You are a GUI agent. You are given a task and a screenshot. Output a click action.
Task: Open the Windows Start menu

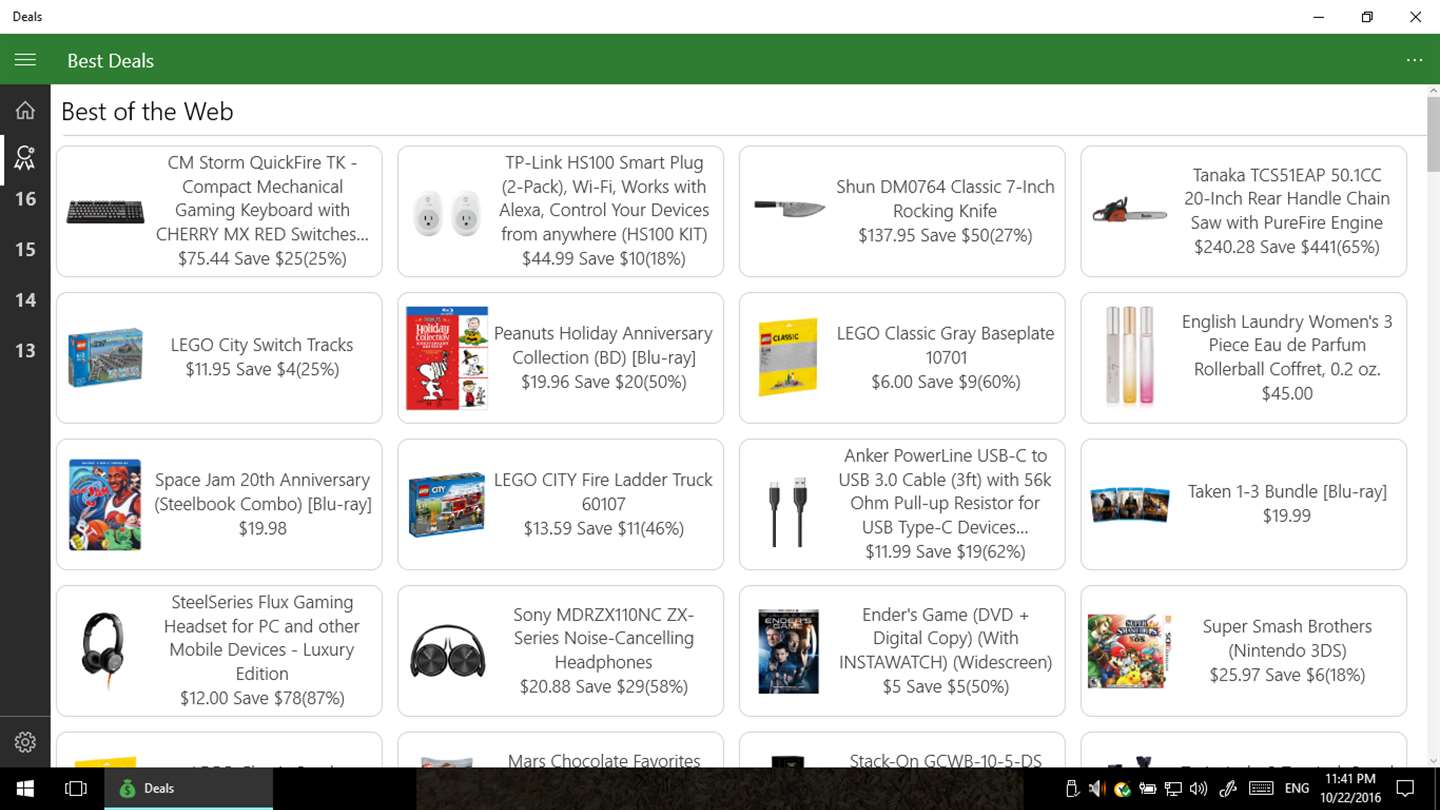pyautogui.click(x=25, y=789)
